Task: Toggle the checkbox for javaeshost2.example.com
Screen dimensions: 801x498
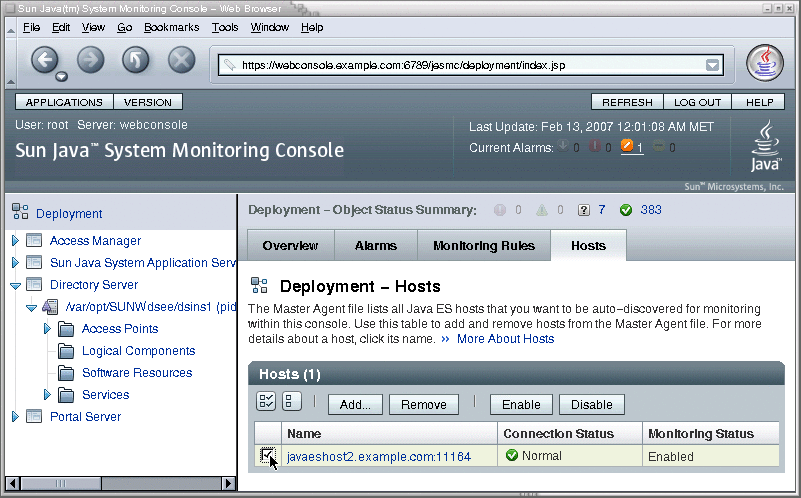Action: click(x=267, y=455)
